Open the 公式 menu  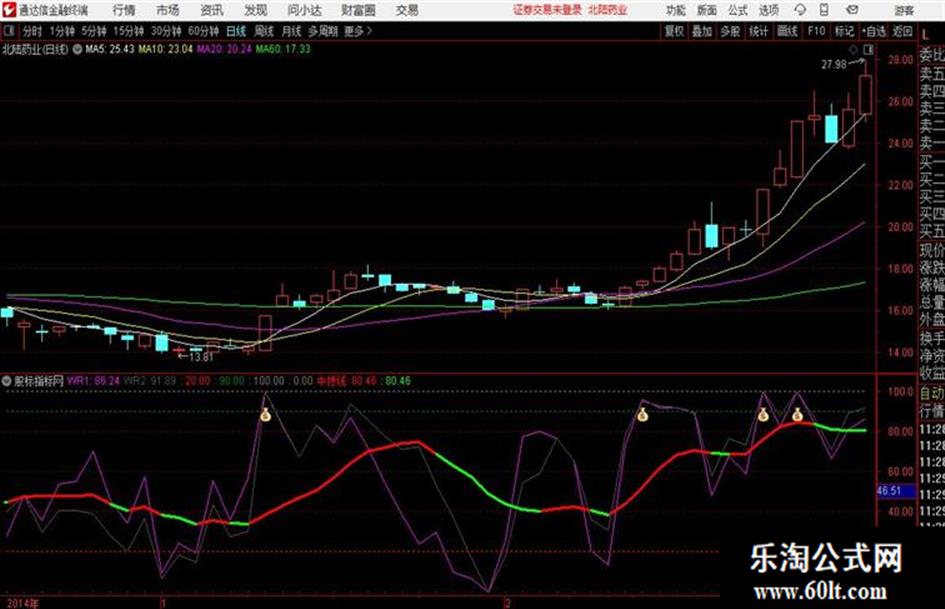click(x=738, y=10)
